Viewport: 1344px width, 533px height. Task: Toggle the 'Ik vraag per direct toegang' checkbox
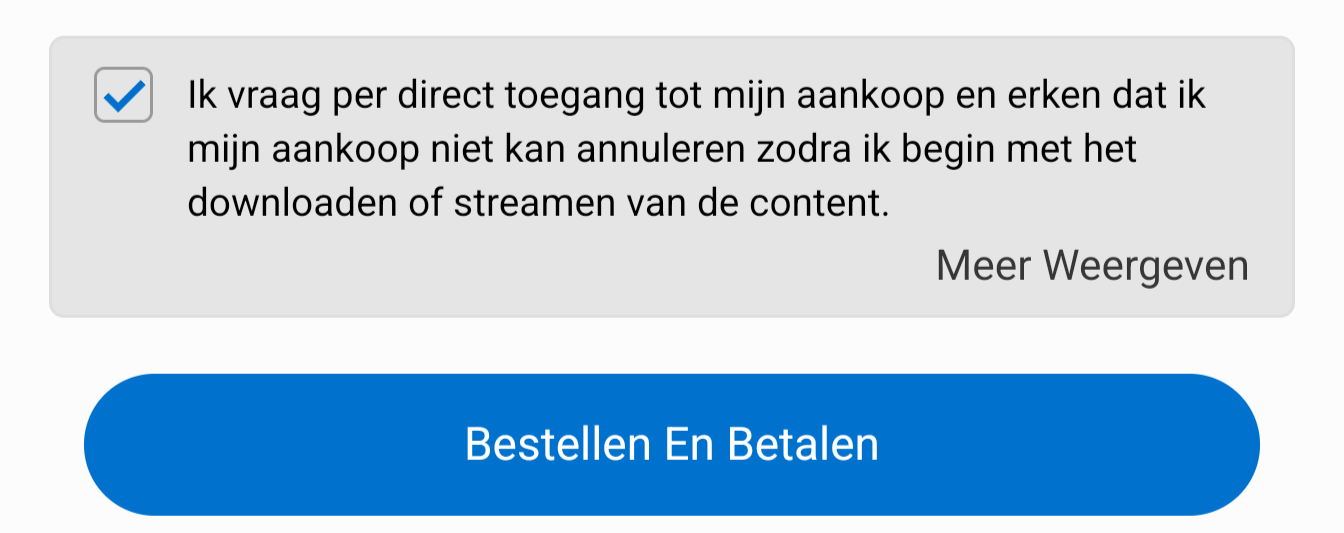tap(123, 95)
